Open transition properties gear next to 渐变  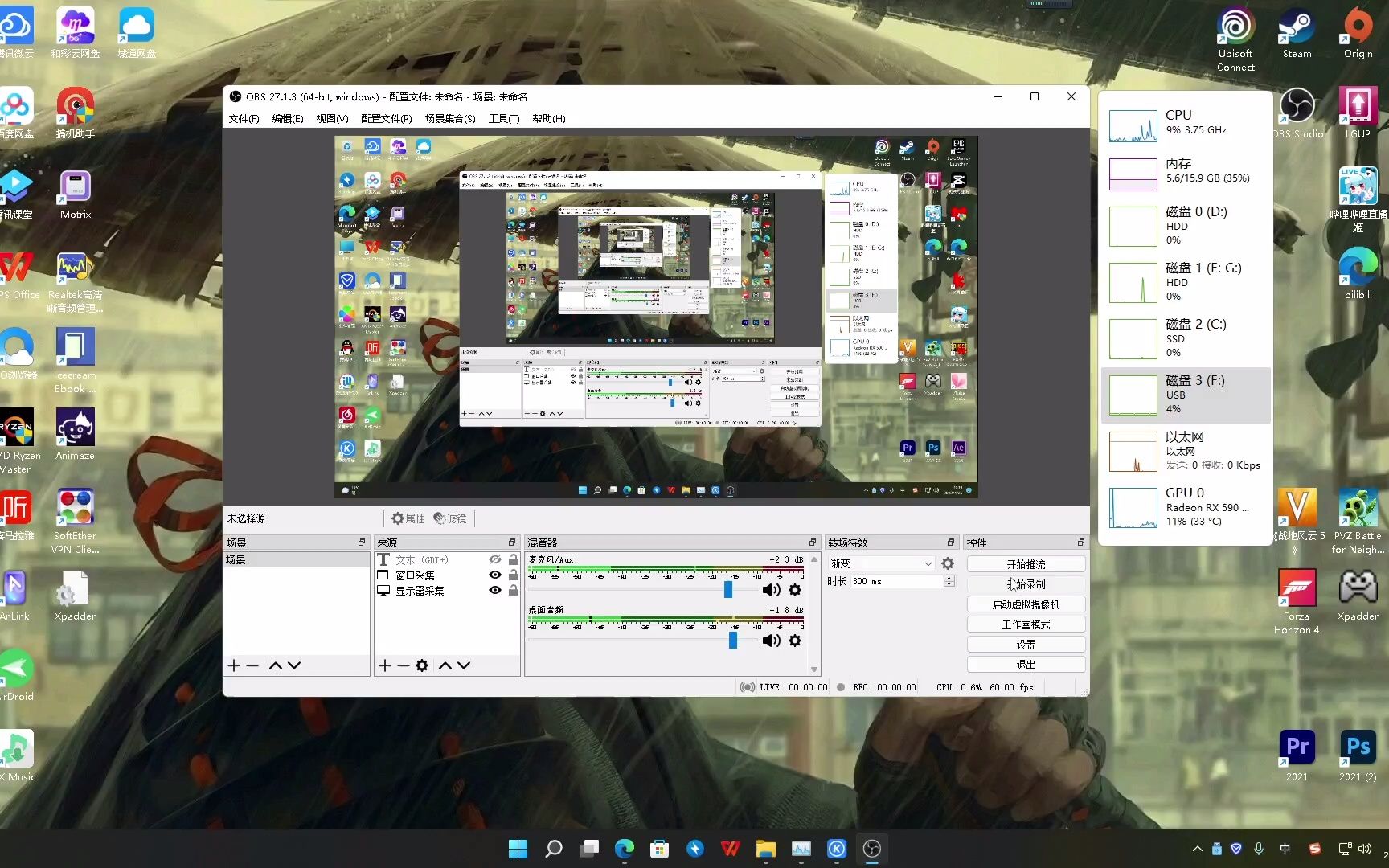coord(948,563)
